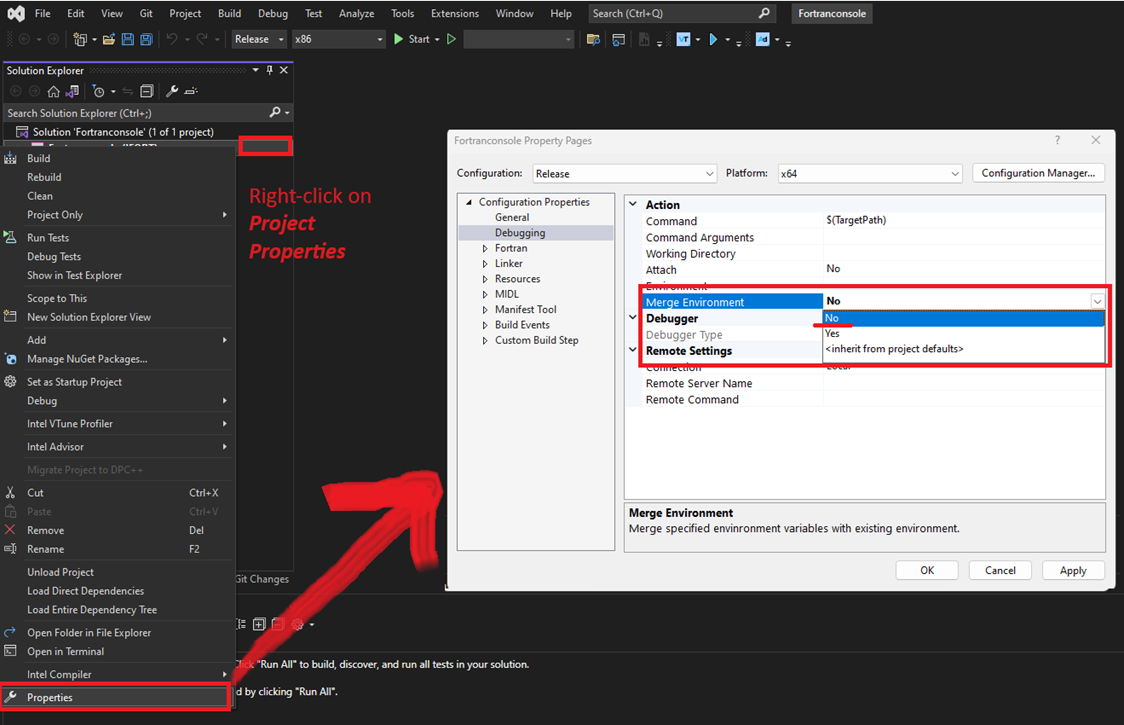The height and width of the screenshot is (725, 1124).
Task: Click the Apply button
Action: (1073, 570)
